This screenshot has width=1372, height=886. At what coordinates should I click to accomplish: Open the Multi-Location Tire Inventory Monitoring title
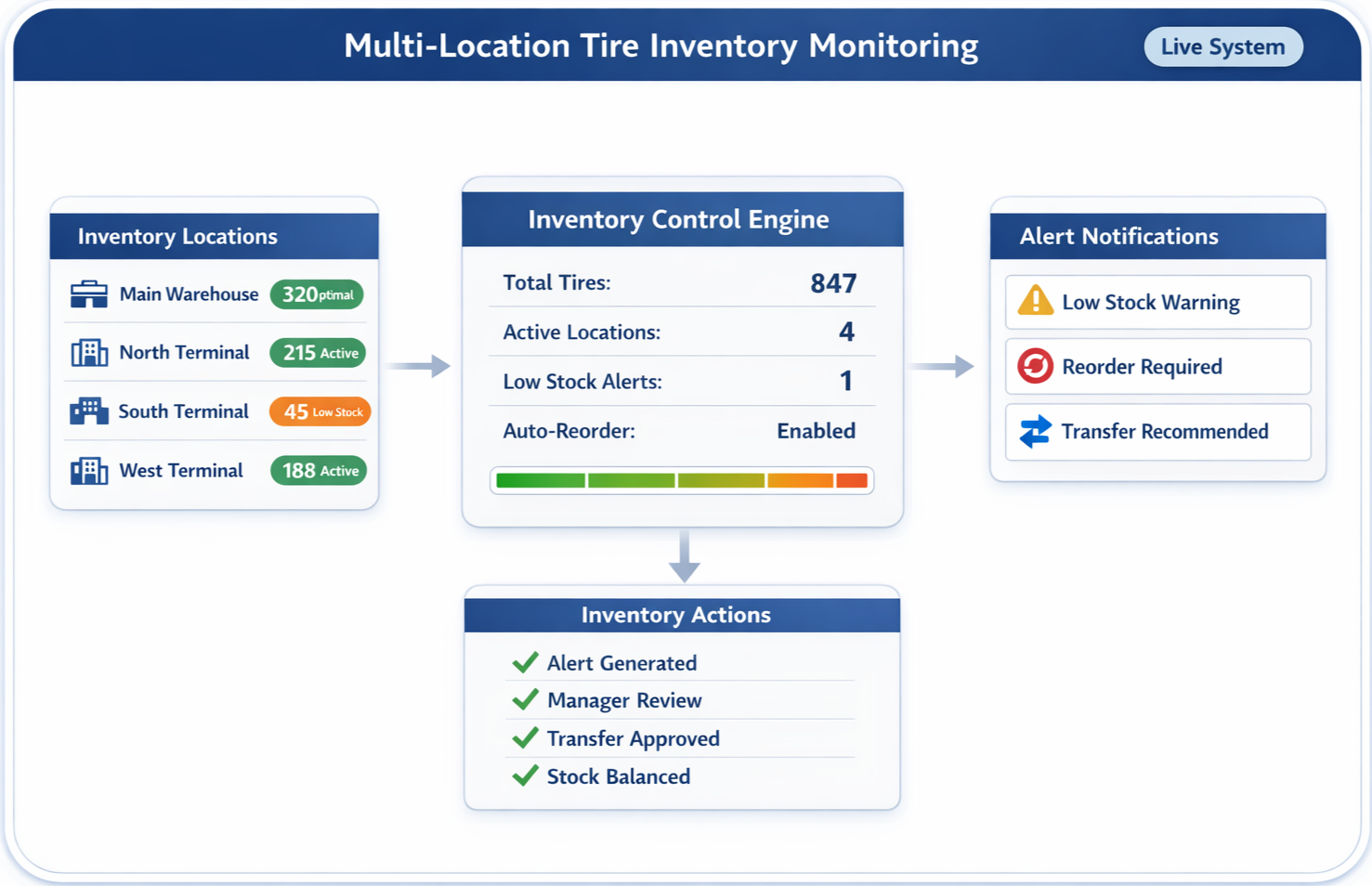[661, 45]
